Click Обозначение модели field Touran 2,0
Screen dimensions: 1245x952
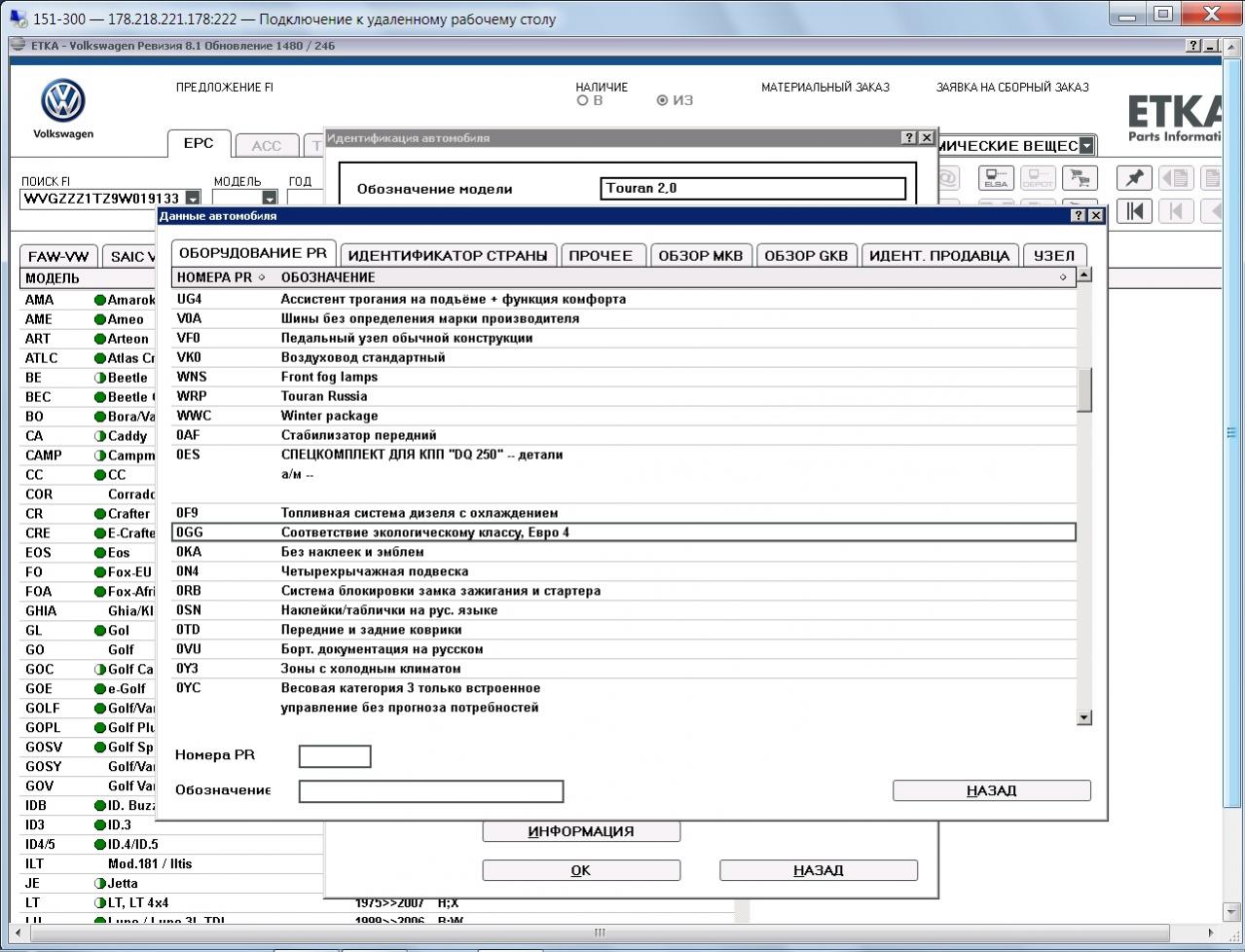(x=753, y=189)
